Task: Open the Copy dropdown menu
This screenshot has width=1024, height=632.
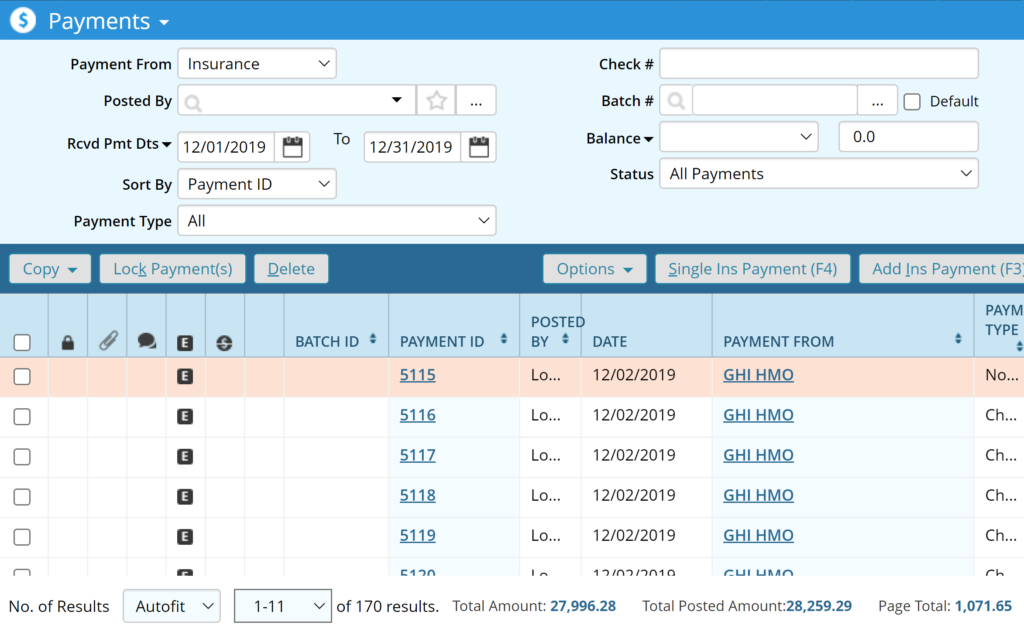Action: click(50, 269)
